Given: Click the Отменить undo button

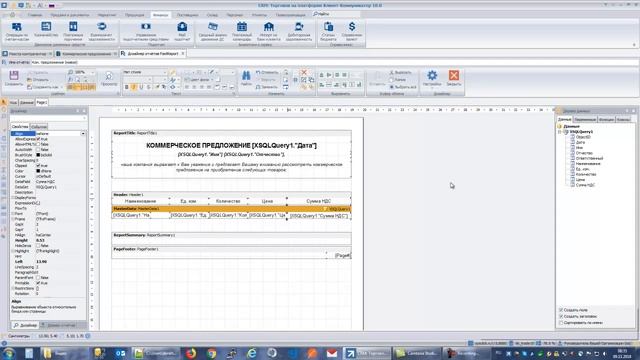Looking at the screenshot, I should click(267, 72).
